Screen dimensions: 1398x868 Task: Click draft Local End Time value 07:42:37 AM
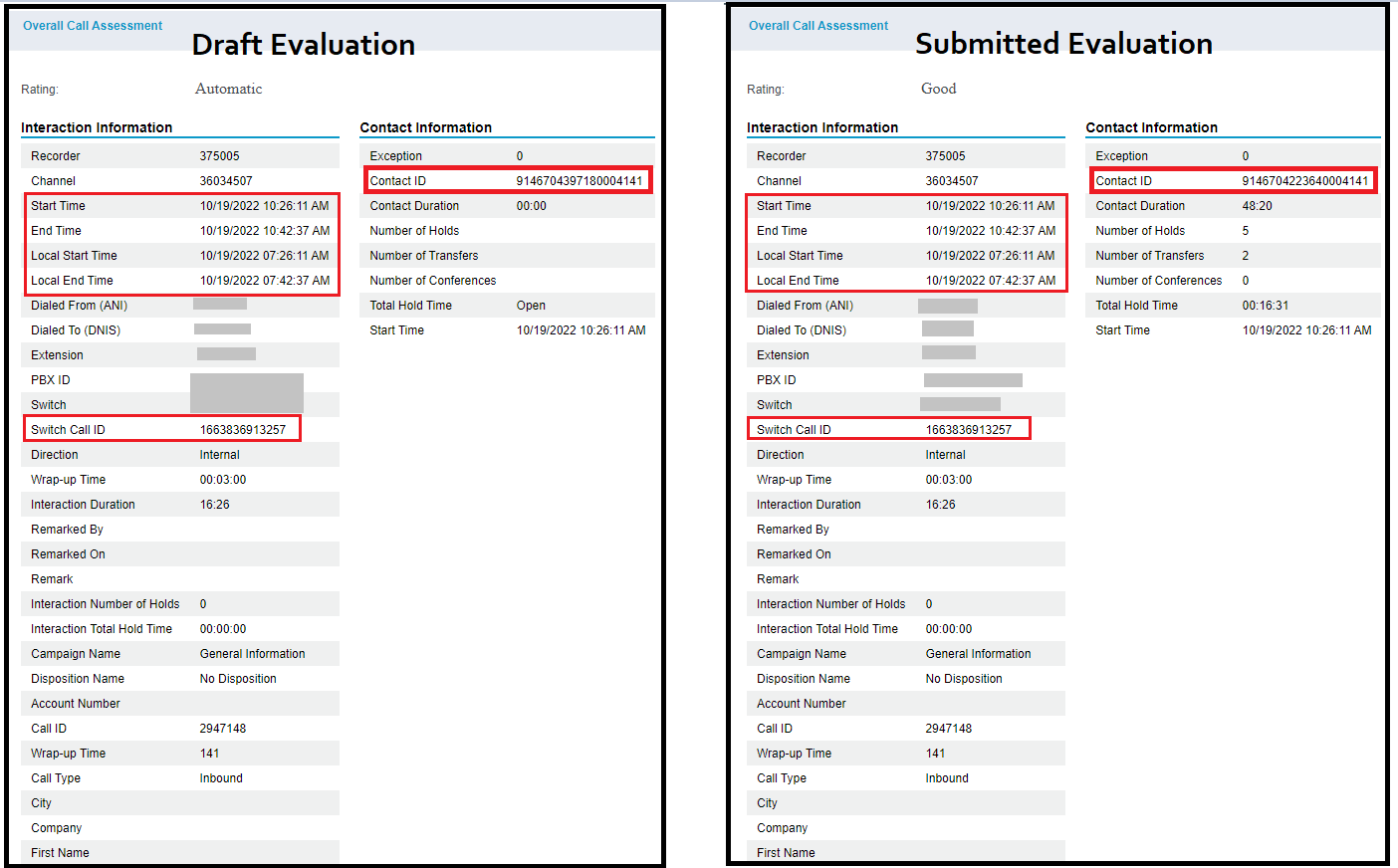click(297, 281)
